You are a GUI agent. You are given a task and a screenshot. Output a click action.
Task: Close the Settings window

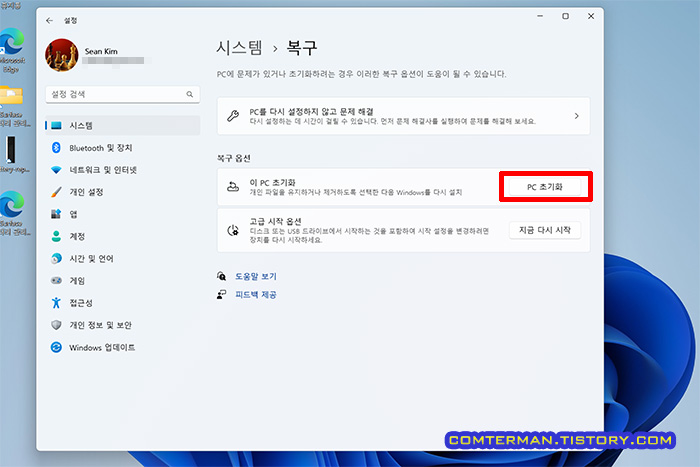591,16
